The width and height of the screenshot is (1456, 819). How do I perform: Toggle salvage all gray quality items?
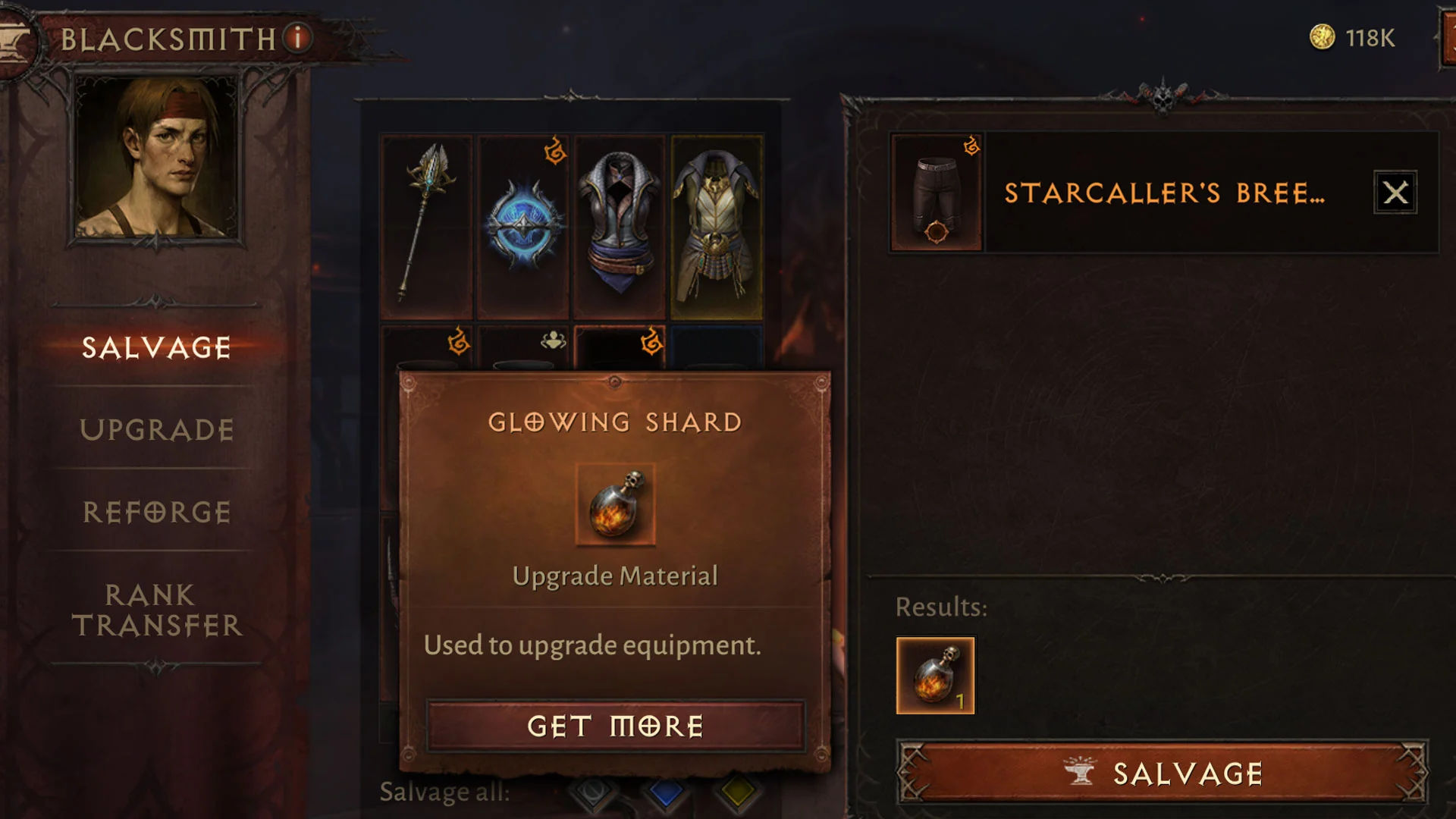[591, 792]
